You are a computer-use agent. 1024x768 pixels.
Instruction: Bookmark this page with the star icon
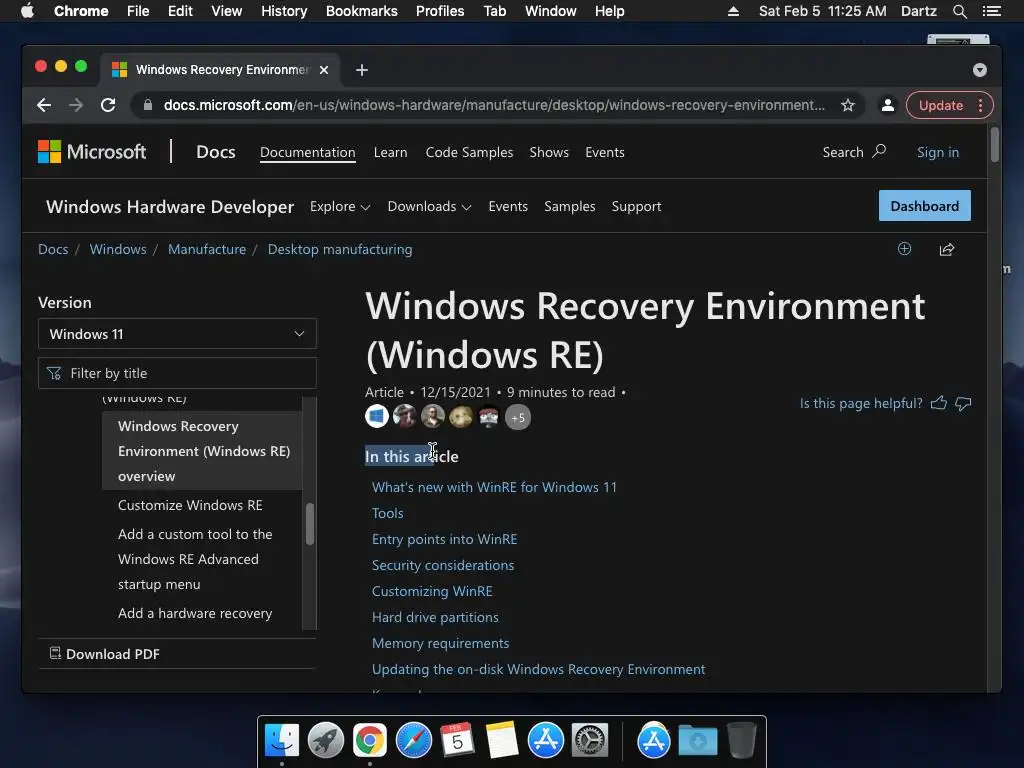pyautogui.click(x=848, y=105)
